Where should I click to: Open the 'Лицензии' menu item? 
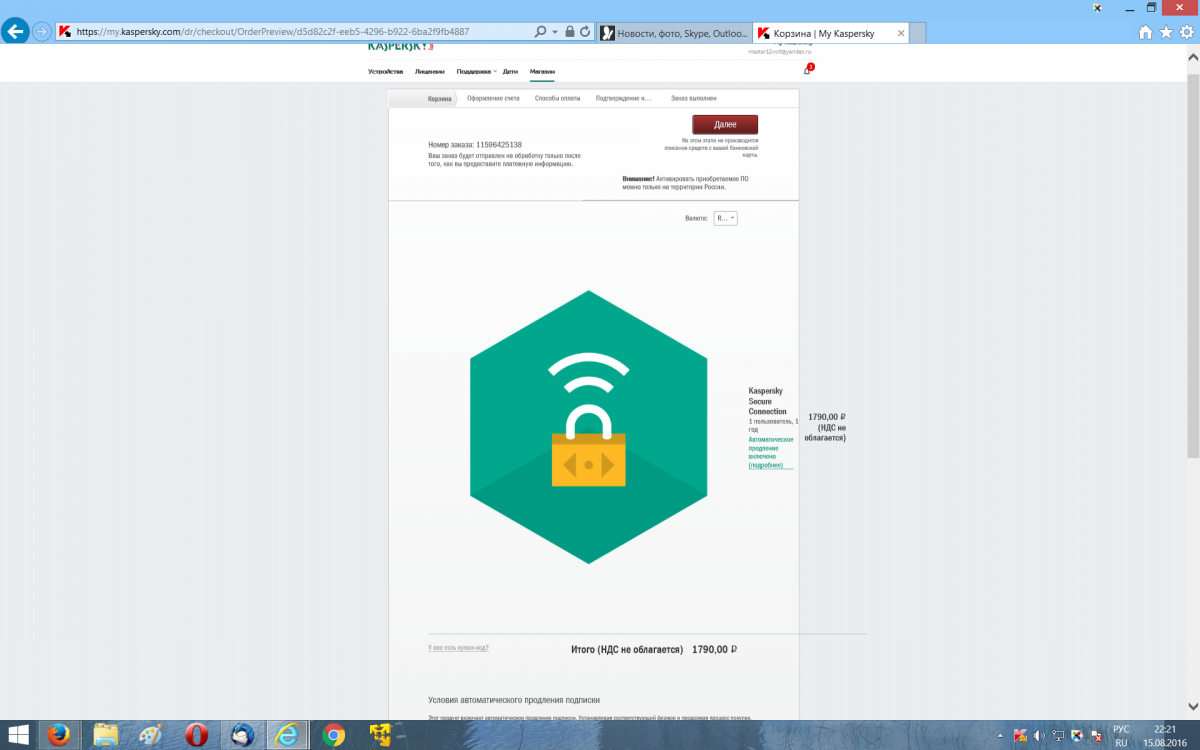click(x=429, y=72)
